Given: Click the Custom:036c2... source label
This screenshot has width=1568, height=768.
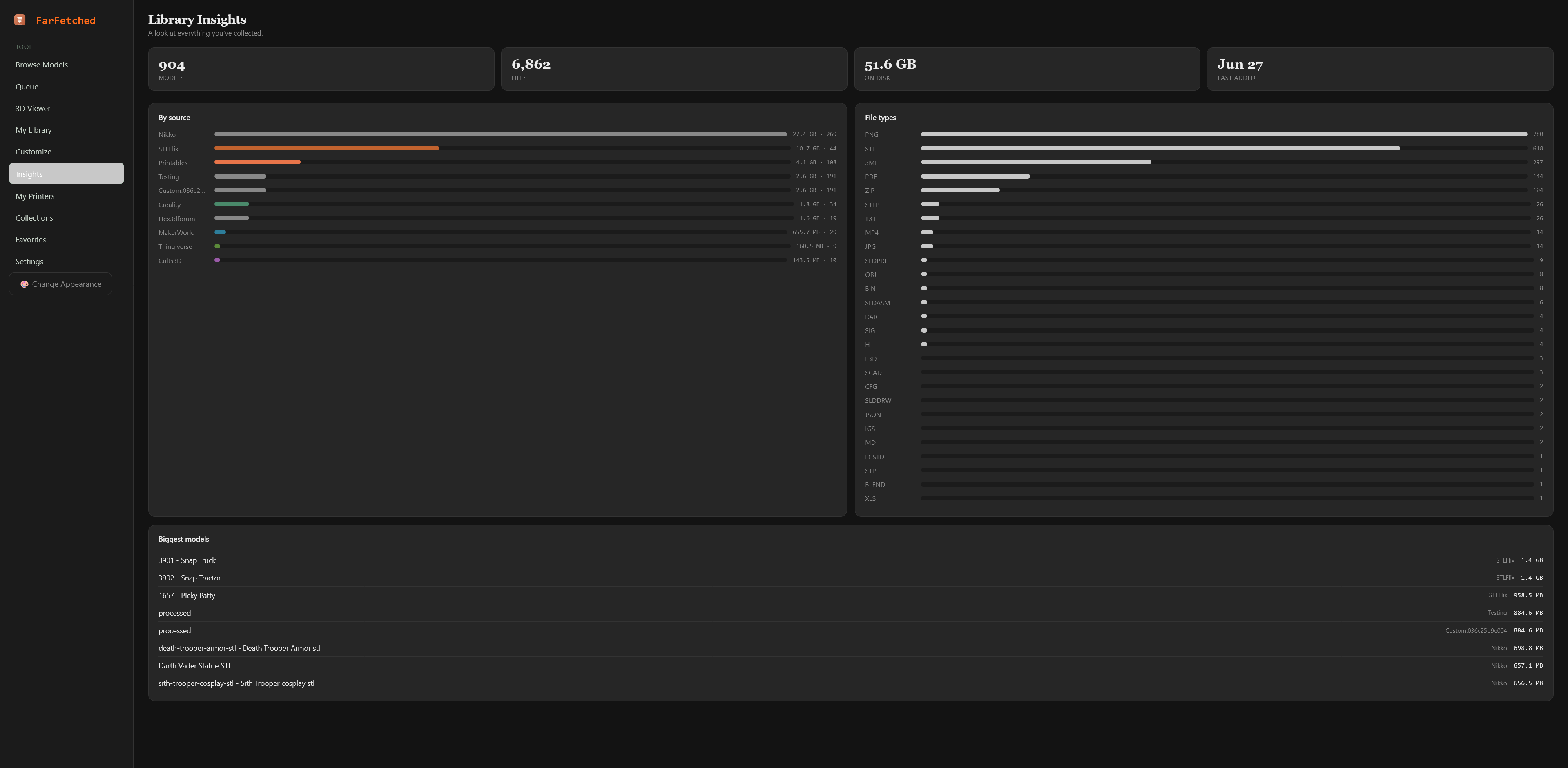Looking at the screenshot, I should [x=181, y=191].
